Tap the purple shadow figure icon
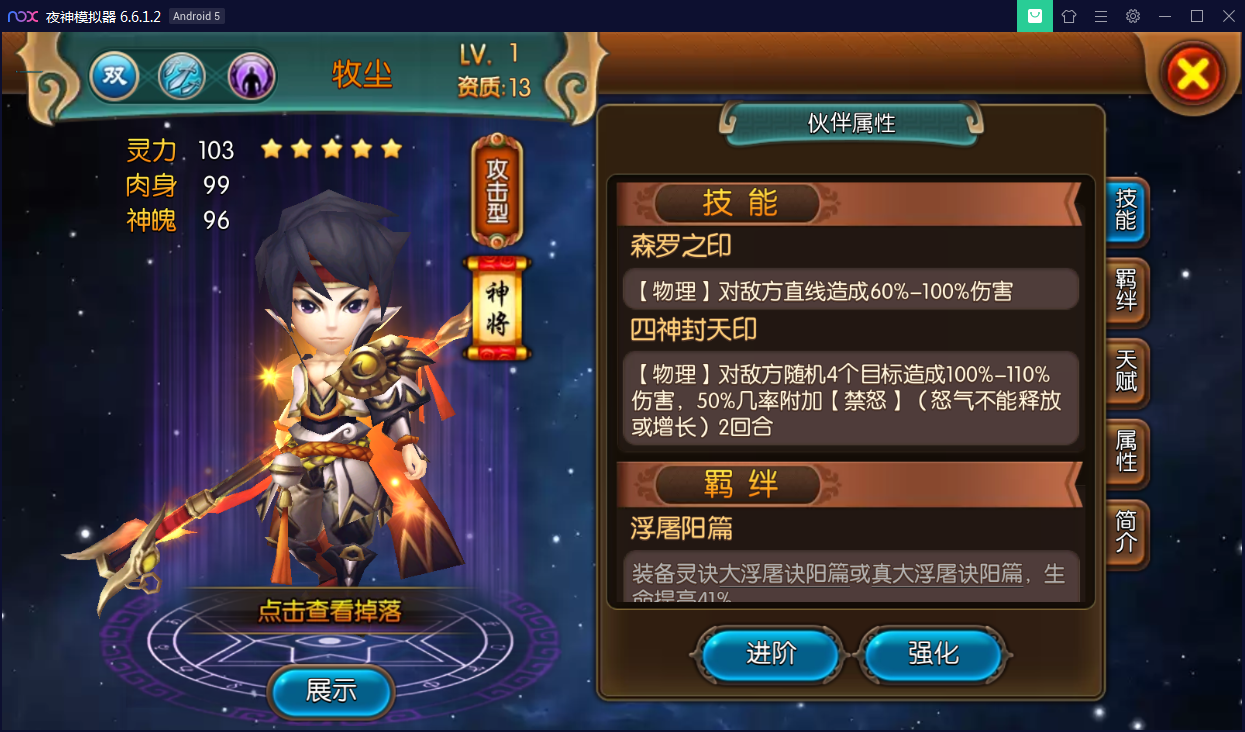 coord(251,77)
